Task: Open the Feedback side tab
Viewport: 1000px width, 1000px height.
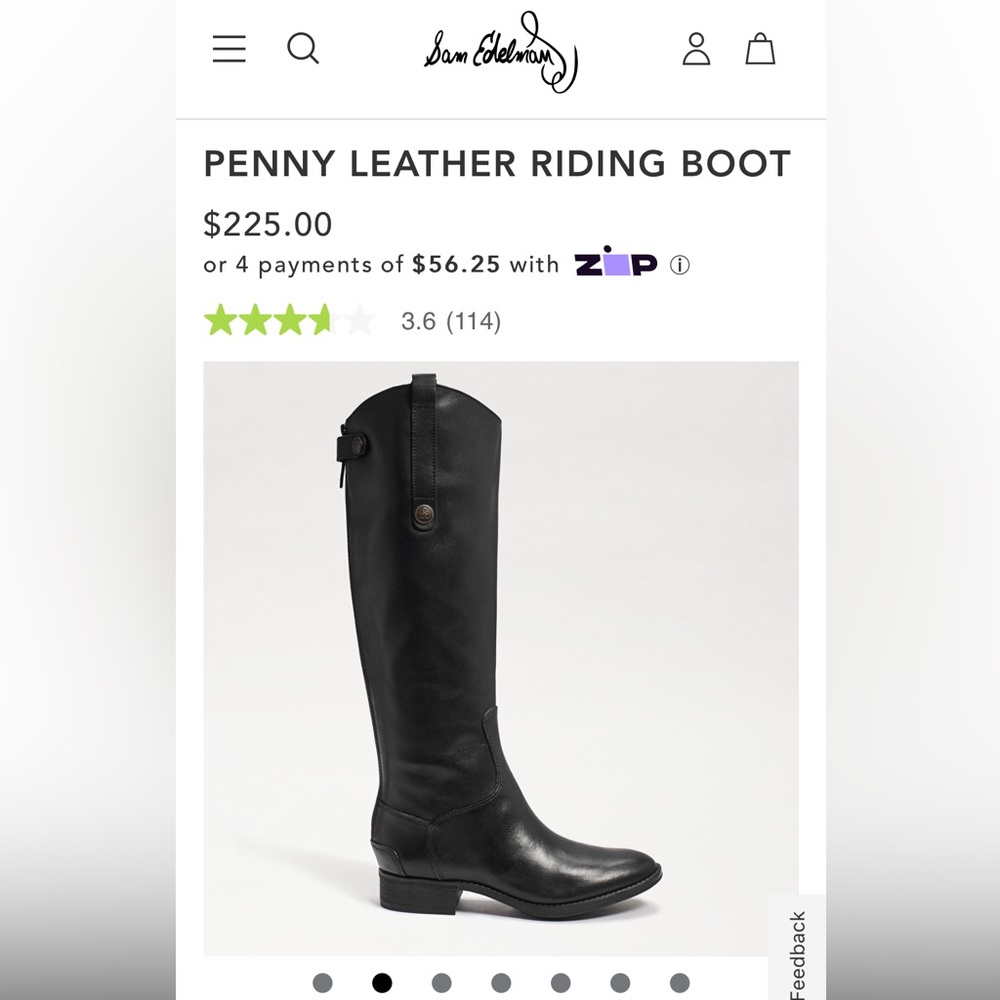Action: (x=797, y=952)
